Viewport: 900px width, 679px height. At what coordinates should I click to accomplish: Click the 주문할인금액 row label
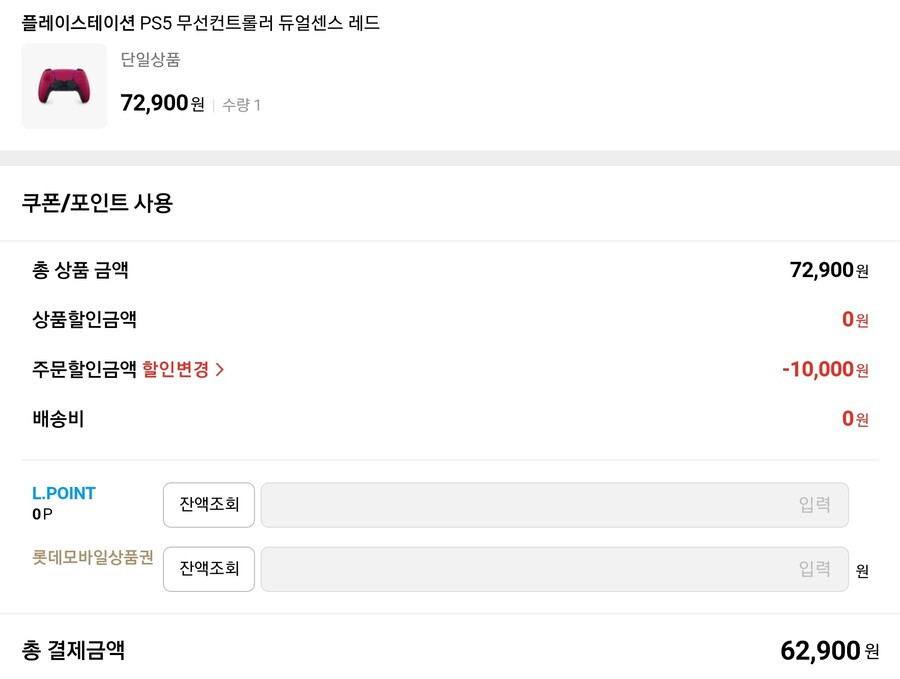84,369
